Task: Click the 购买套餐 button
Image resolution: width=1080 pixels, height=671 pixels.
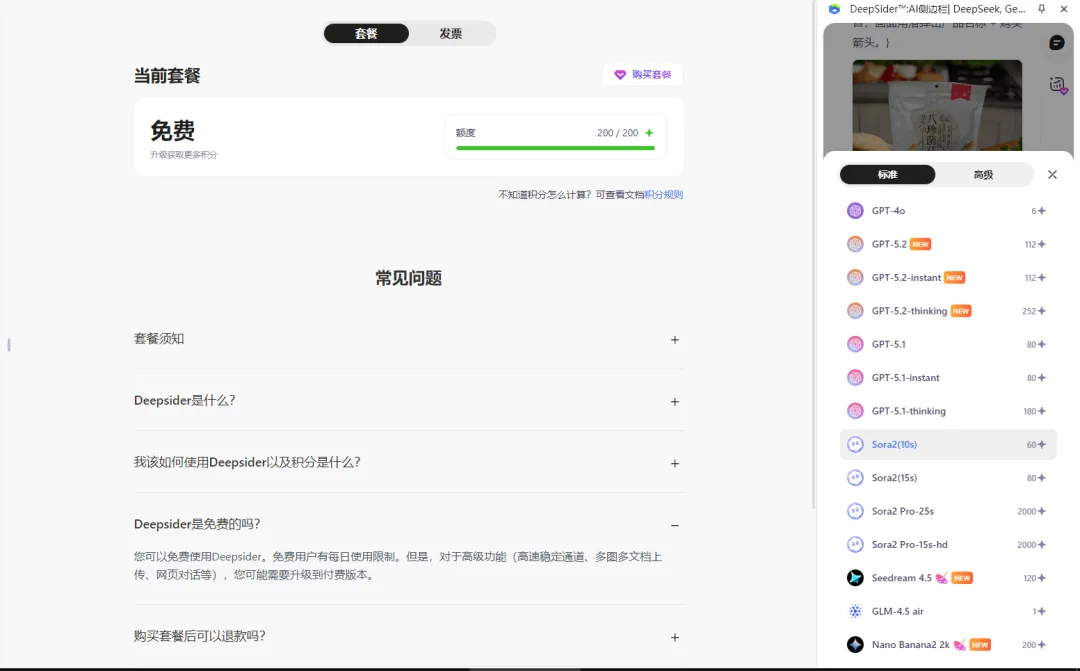Action: pyautogui.click(x=642, y=74)
